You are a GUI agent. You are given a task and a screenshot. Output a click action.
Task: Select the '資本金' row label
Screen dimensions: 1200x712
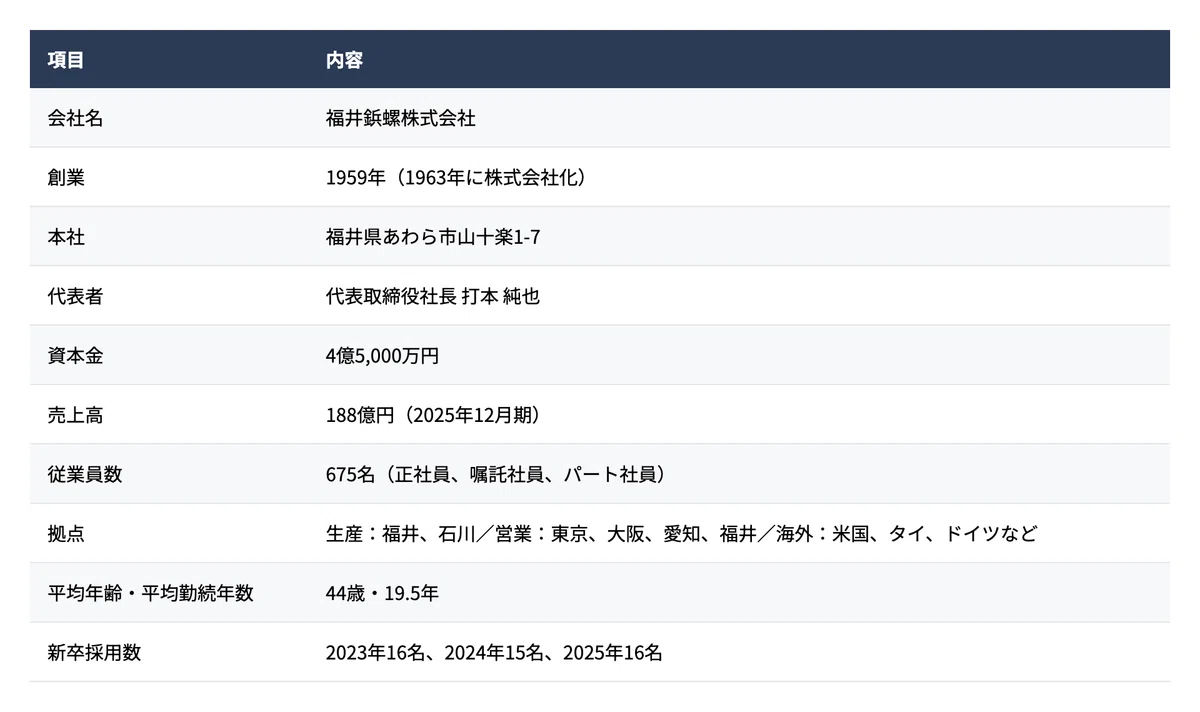75,356
